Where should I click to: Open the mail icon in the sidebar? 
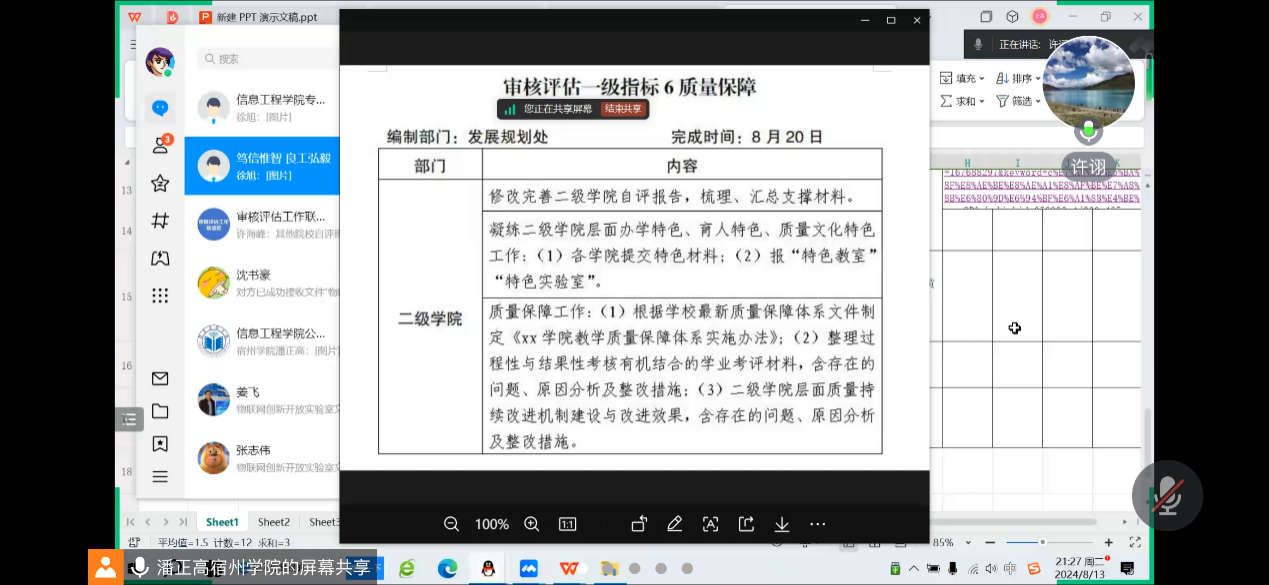[x=160, y=378]
